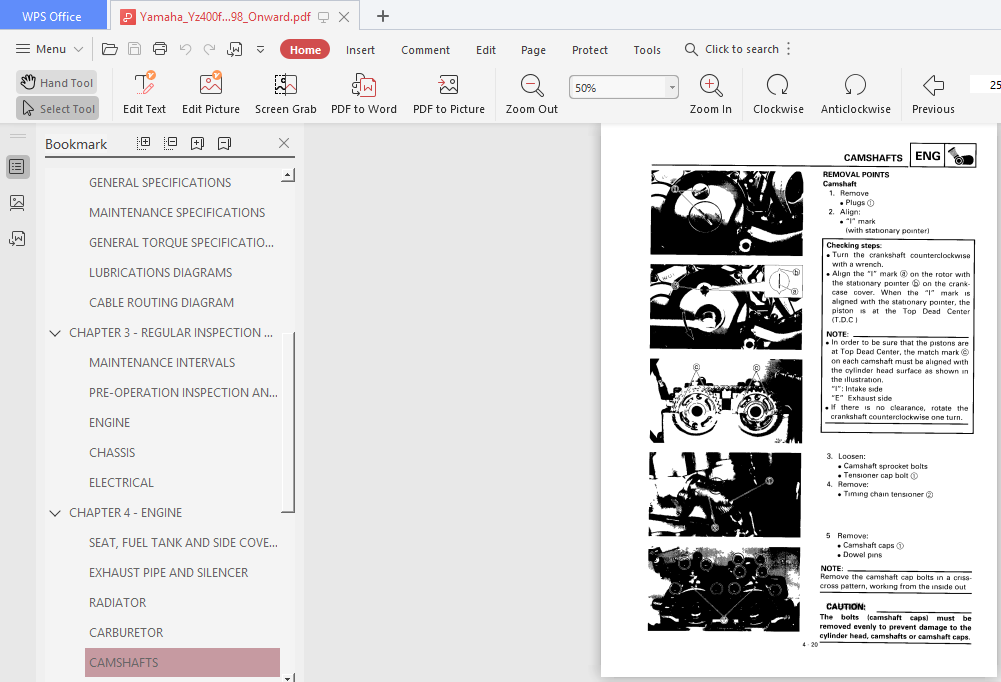Viewport: 1001px width, 682px height.
Task: Go to the Previous page
Action: coord(933,93)
